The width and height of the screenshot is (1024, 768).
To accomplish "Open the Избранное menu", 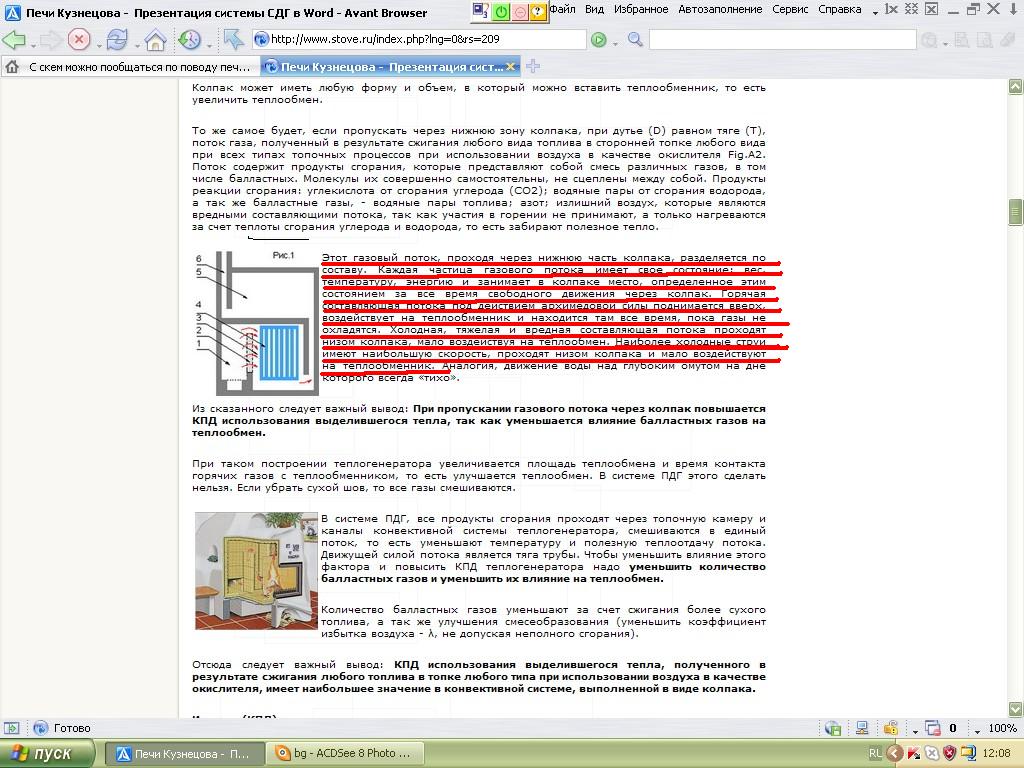I will (x=641, y=9).
